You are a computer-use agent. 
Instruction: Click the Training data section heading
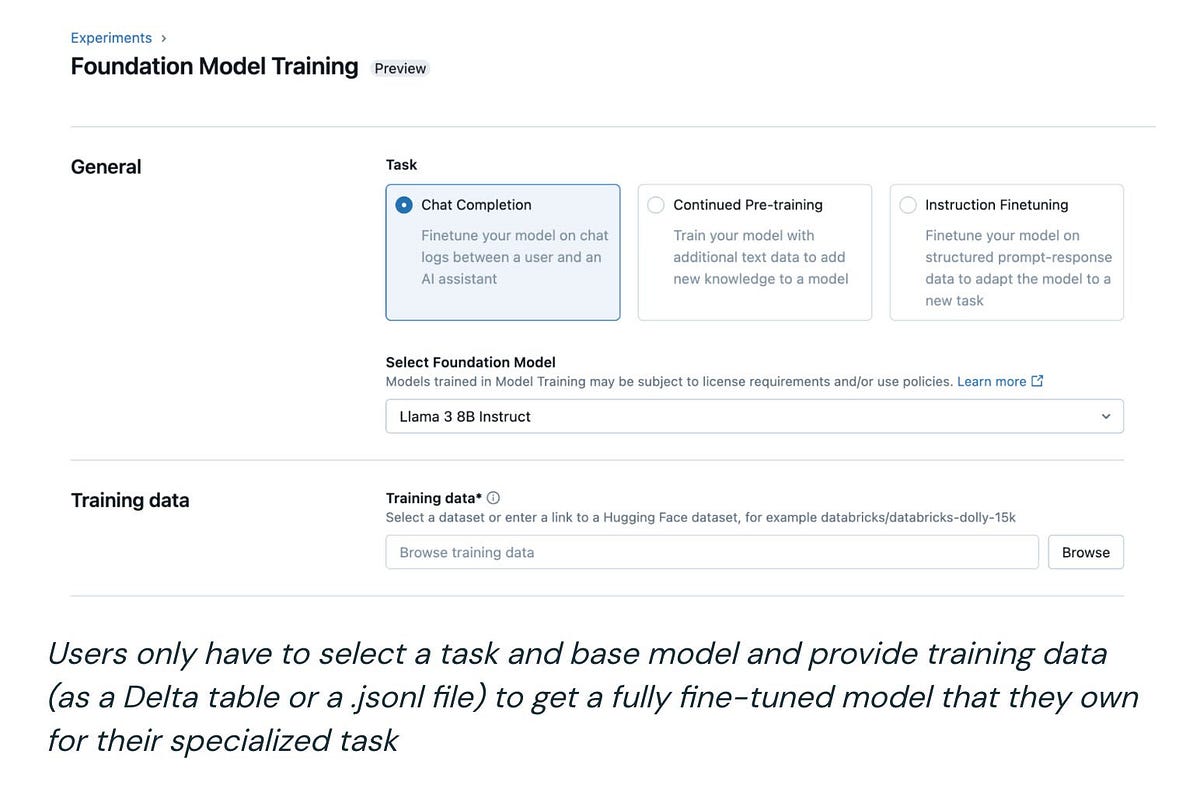[x=130, y=500]
